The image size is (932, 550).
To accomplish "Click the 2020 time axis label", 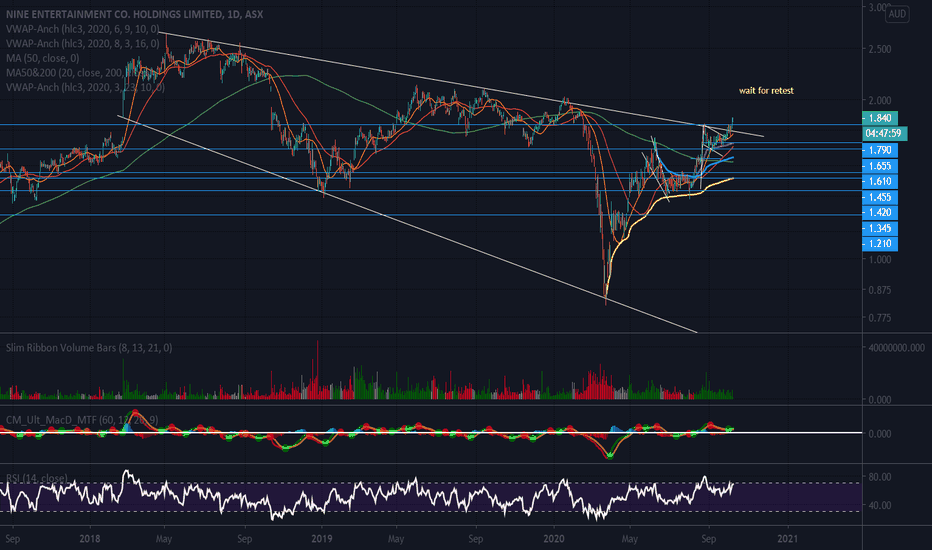I will pyautogui.click(x=554, y=539).
